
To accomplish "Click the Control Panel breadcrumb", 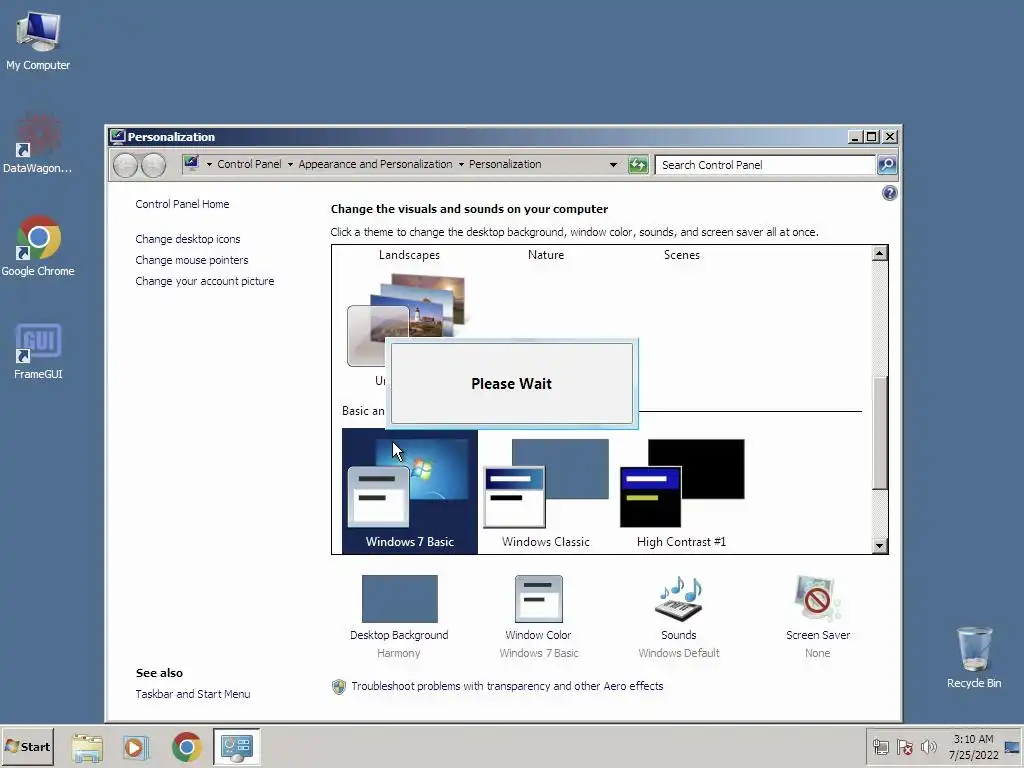I will point(249,164).
